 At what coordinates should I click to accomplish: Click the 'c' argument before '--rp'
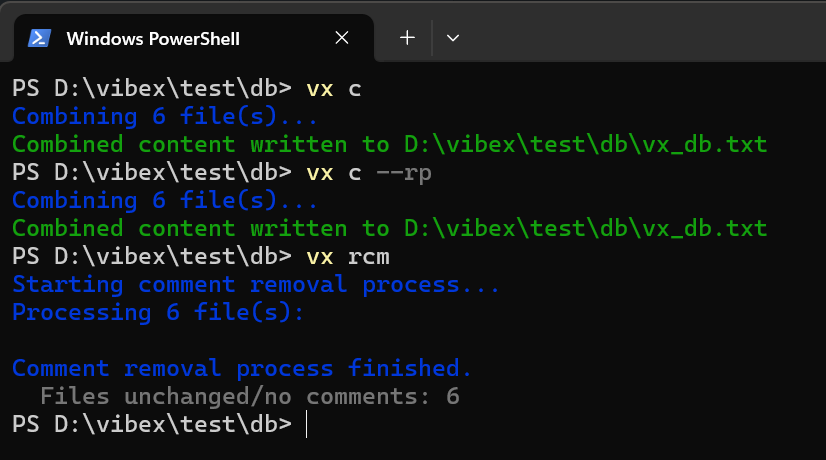pyautogui.click(x=355, y=173)
